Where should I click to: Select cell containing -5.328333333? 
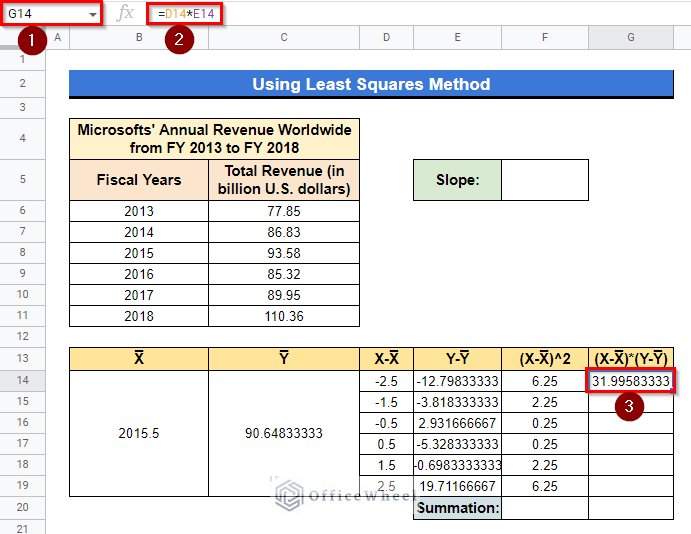457,444
